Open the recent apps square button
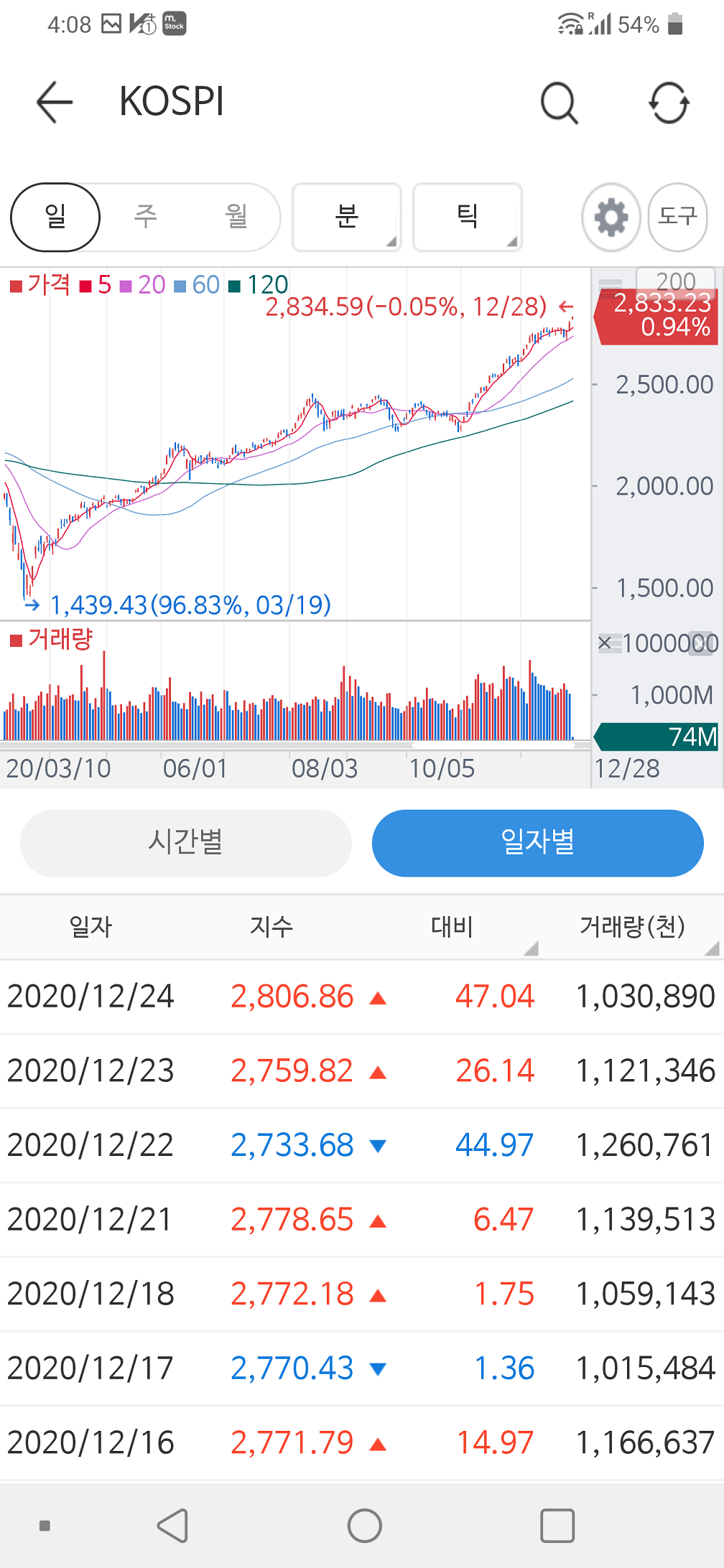 click(557, 1526)
